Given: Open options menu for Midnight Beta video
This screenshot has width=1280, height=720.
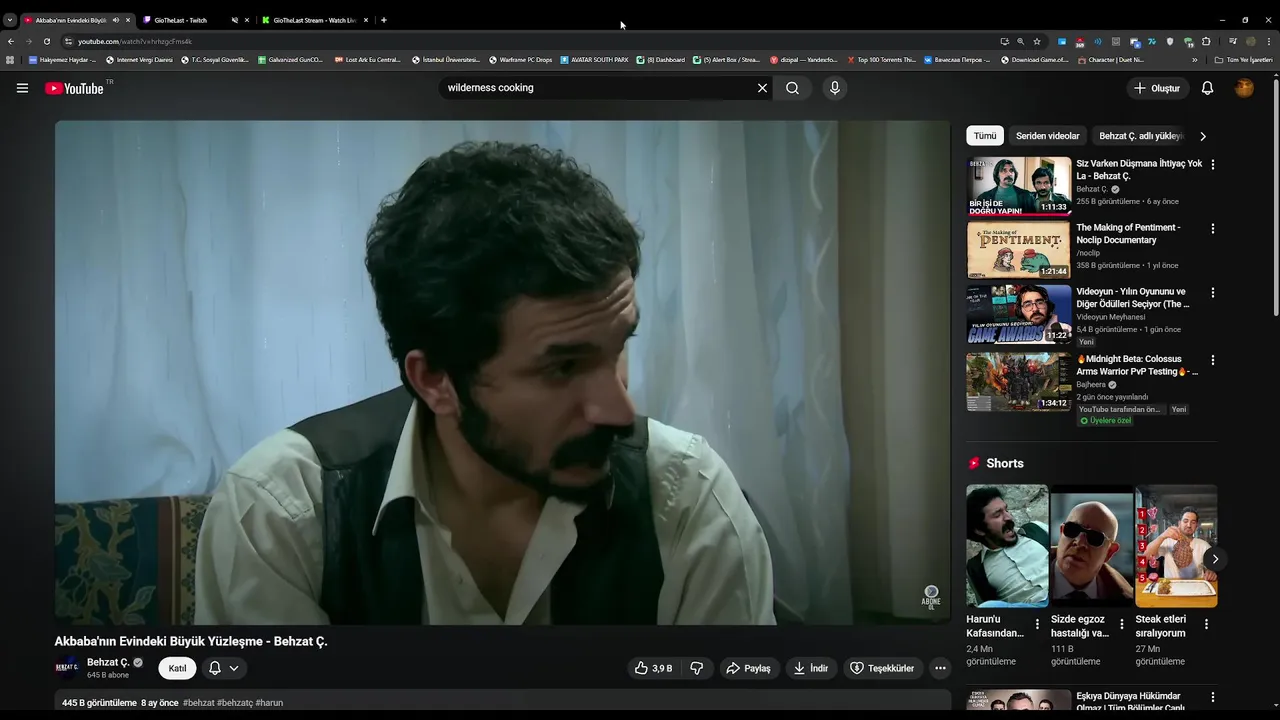Looking at the screenshot, I should pyautogui.click(x=1213, y=360).
